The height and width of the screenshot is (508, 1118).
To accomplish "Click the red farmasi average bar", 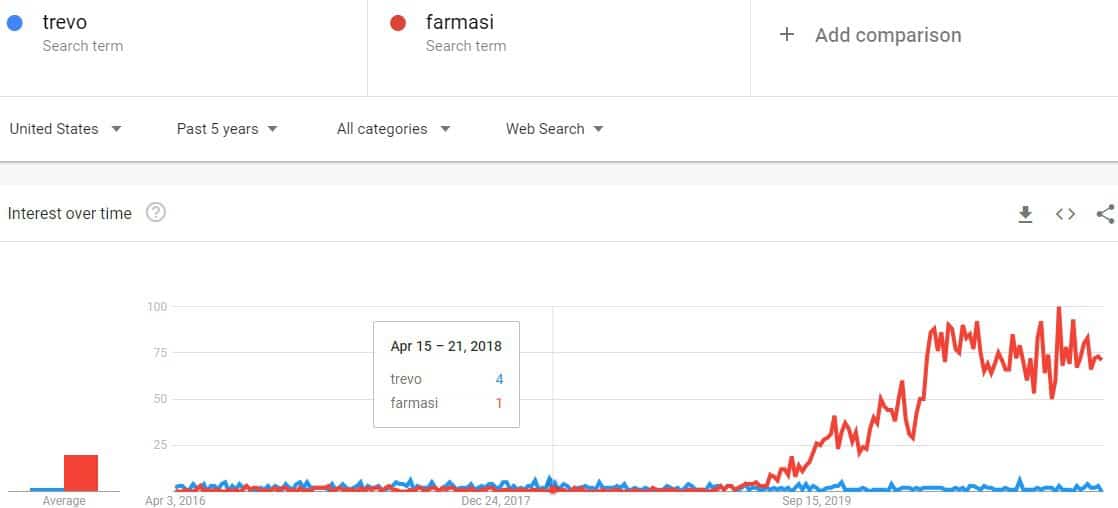I will pyautogui.click(x=81, y=473).
